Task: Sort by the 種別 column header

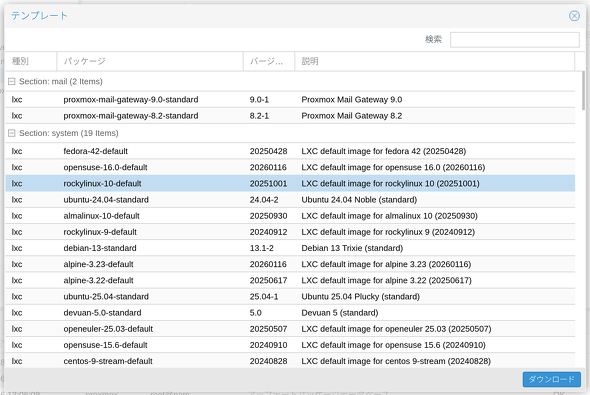Action: pos(31,61)
